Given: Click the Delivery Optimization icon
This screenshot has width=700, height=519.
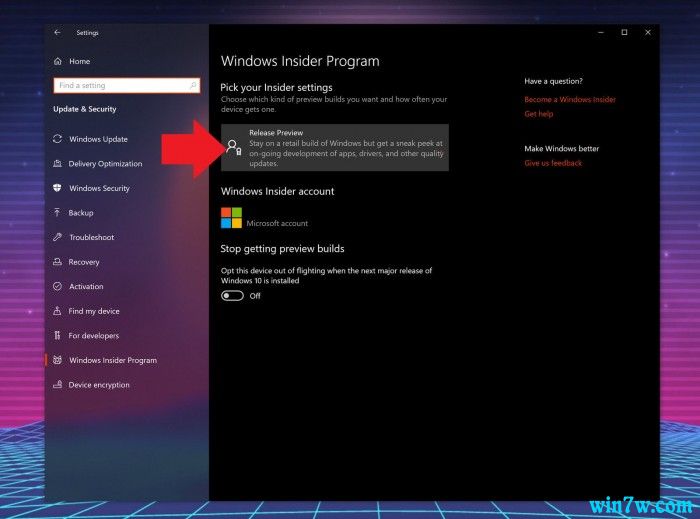Looking at the screenshot, I should click(57, 163).
